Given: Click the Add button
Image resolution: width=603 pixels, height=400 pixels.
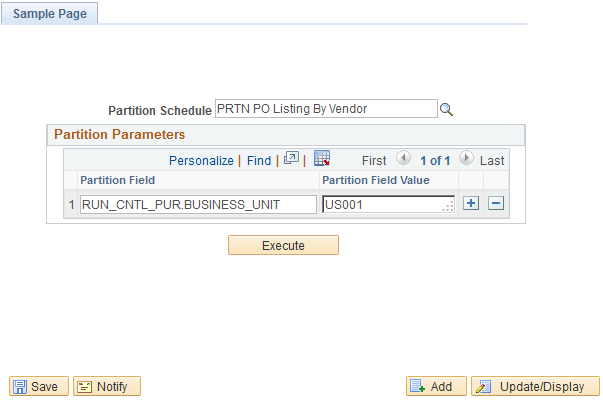Looking at the screenshot, I should coord(436,386).
